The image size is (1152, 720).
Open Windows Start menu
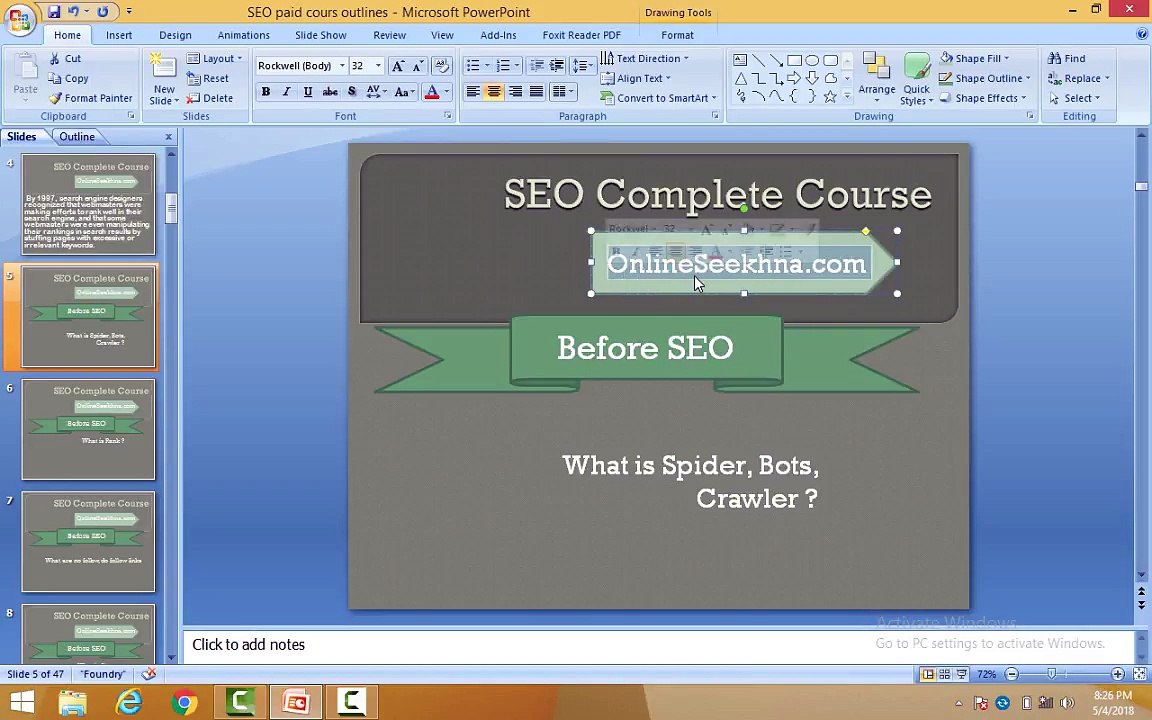[21, 702]
